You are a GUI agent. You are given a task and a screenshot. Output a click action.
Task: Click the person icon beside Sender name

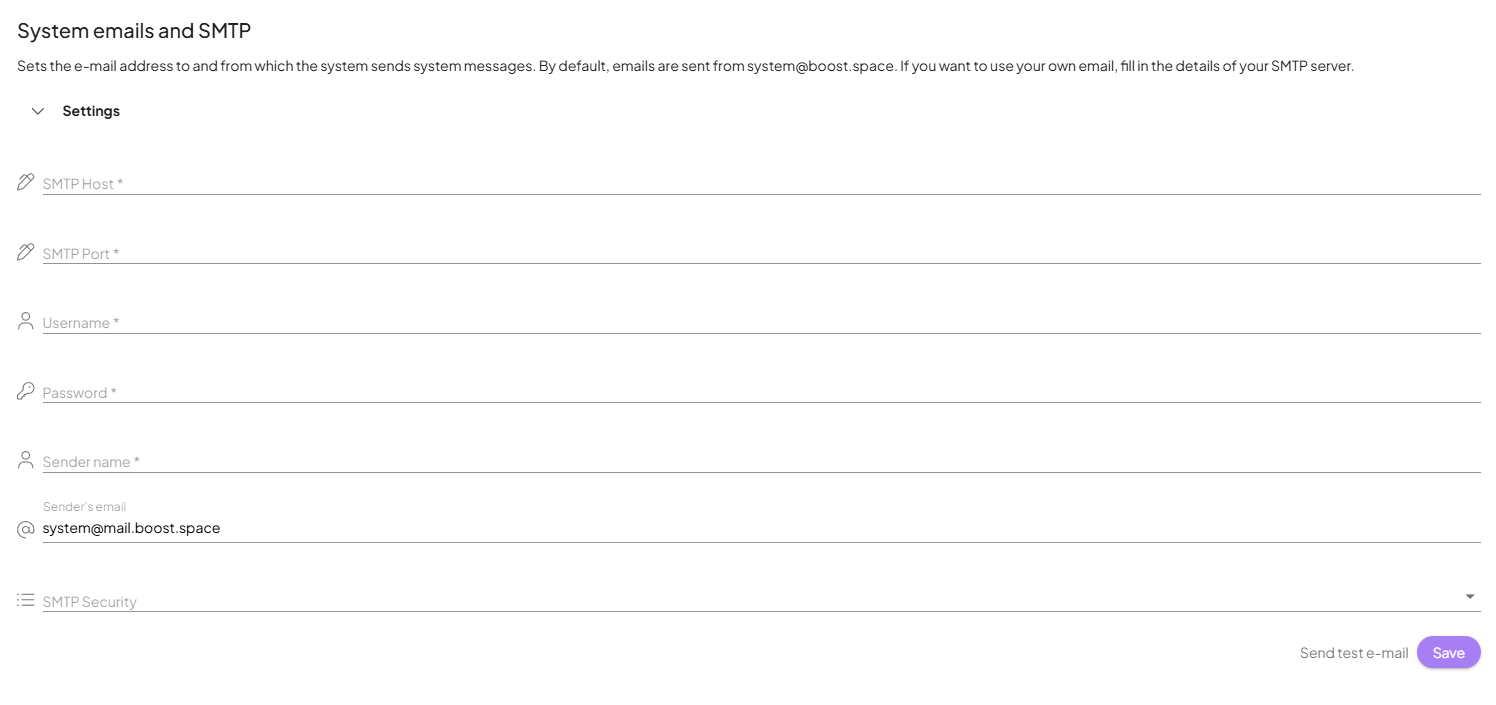pyautogui.click(x=26, y=460)
